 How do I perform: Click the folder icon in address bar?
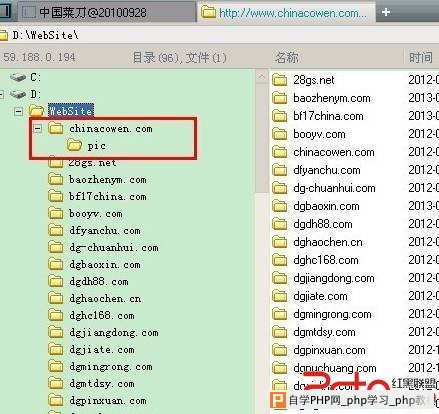click(3, 35)
